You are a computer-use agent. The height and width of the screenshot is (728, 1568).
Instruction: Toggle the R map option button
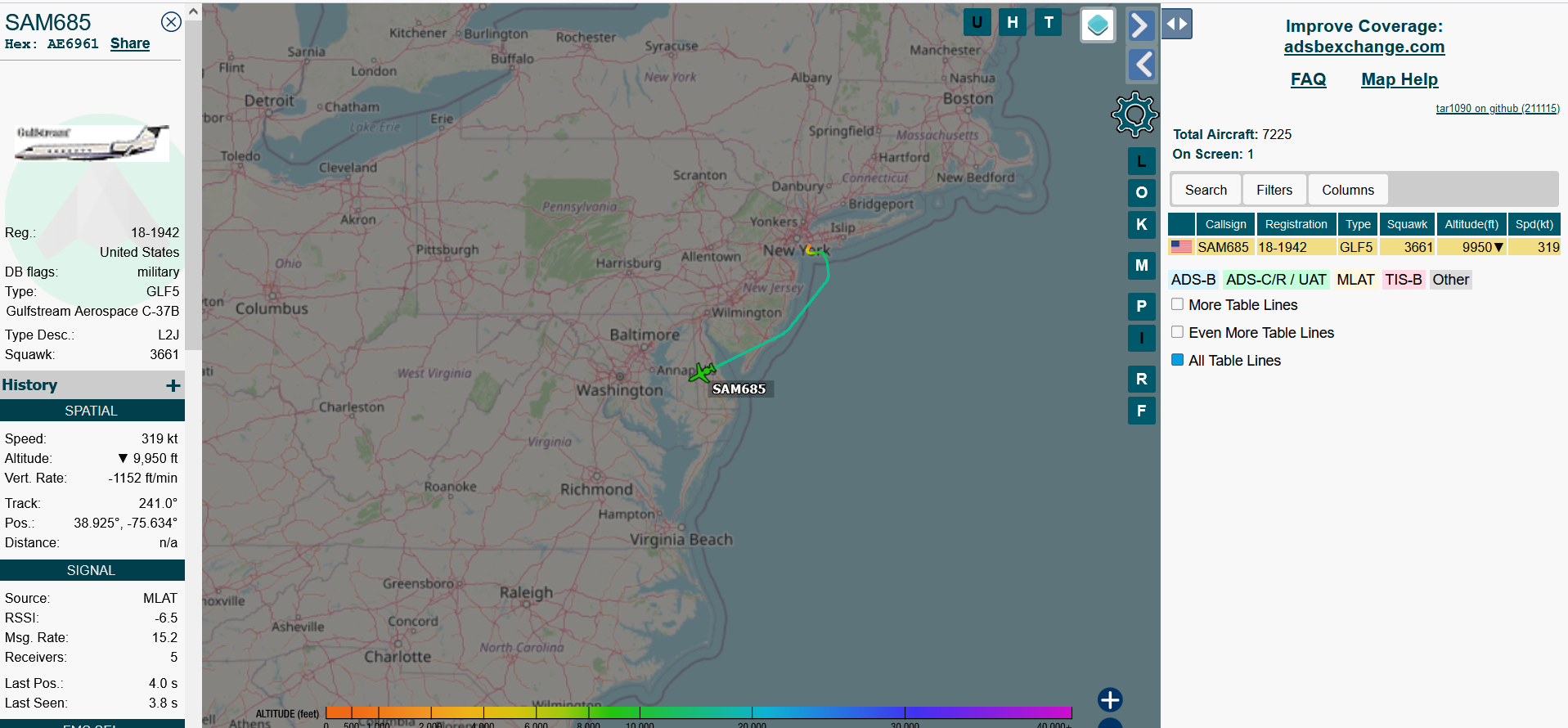[1142, 379]
